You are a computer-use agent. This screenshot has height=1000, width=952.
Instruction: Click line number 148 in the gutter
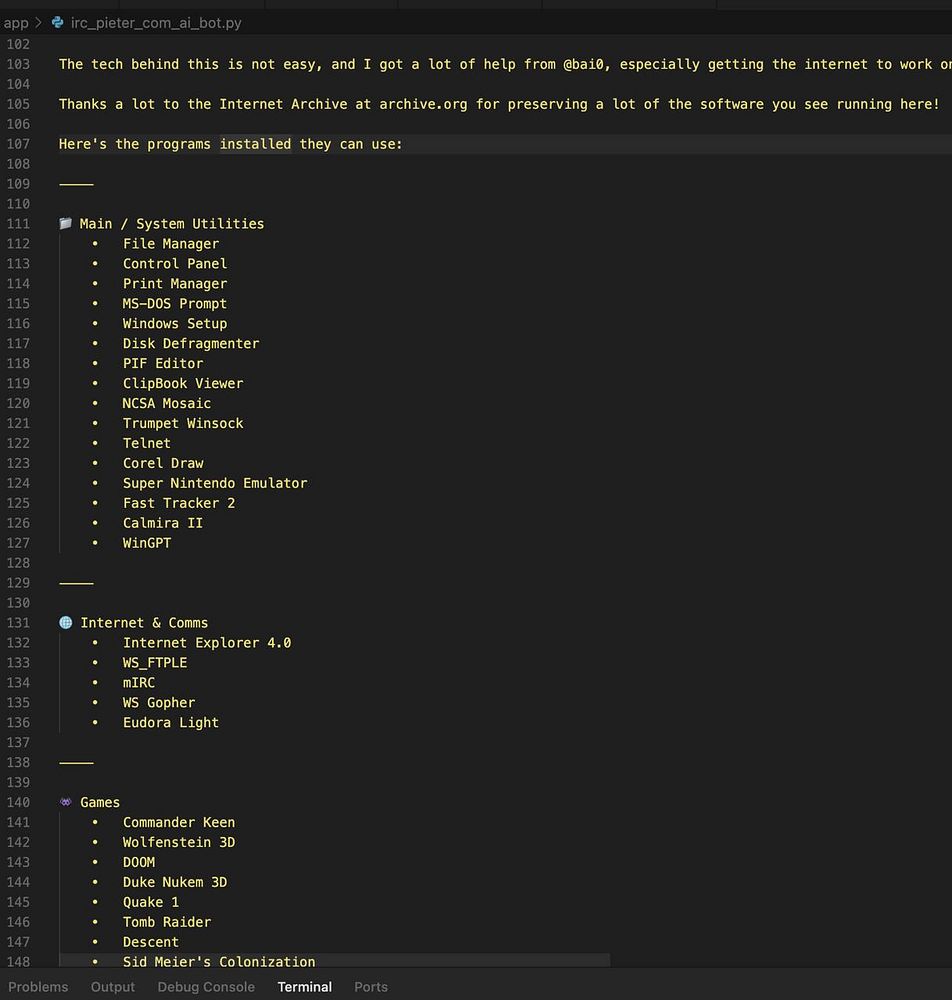[x=18, y=962]
